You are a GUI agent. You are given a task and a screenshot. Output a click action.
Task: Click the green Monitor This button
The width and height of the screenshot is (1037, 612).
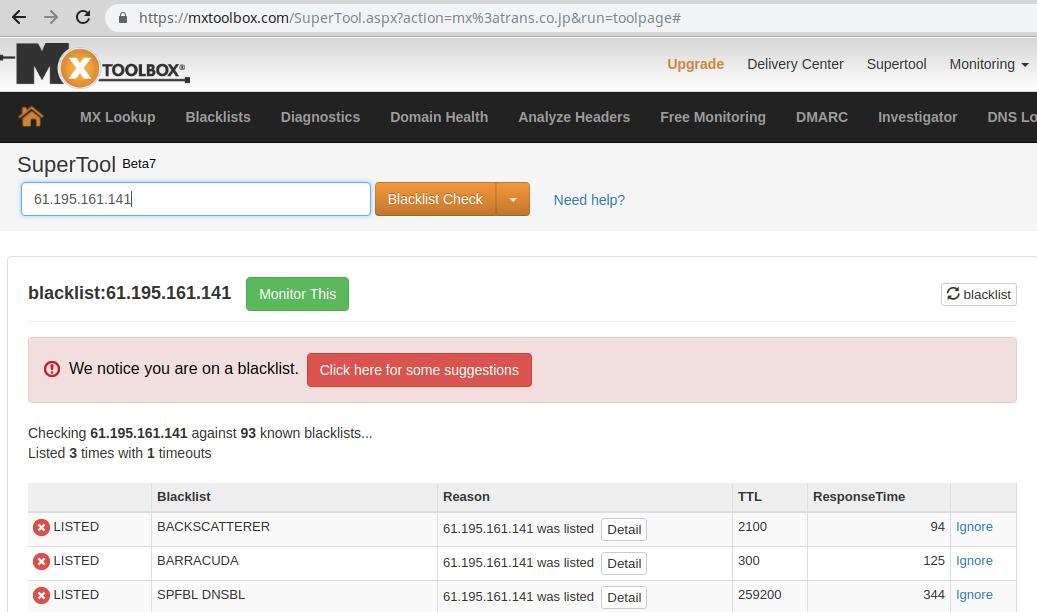coord(298,294)
